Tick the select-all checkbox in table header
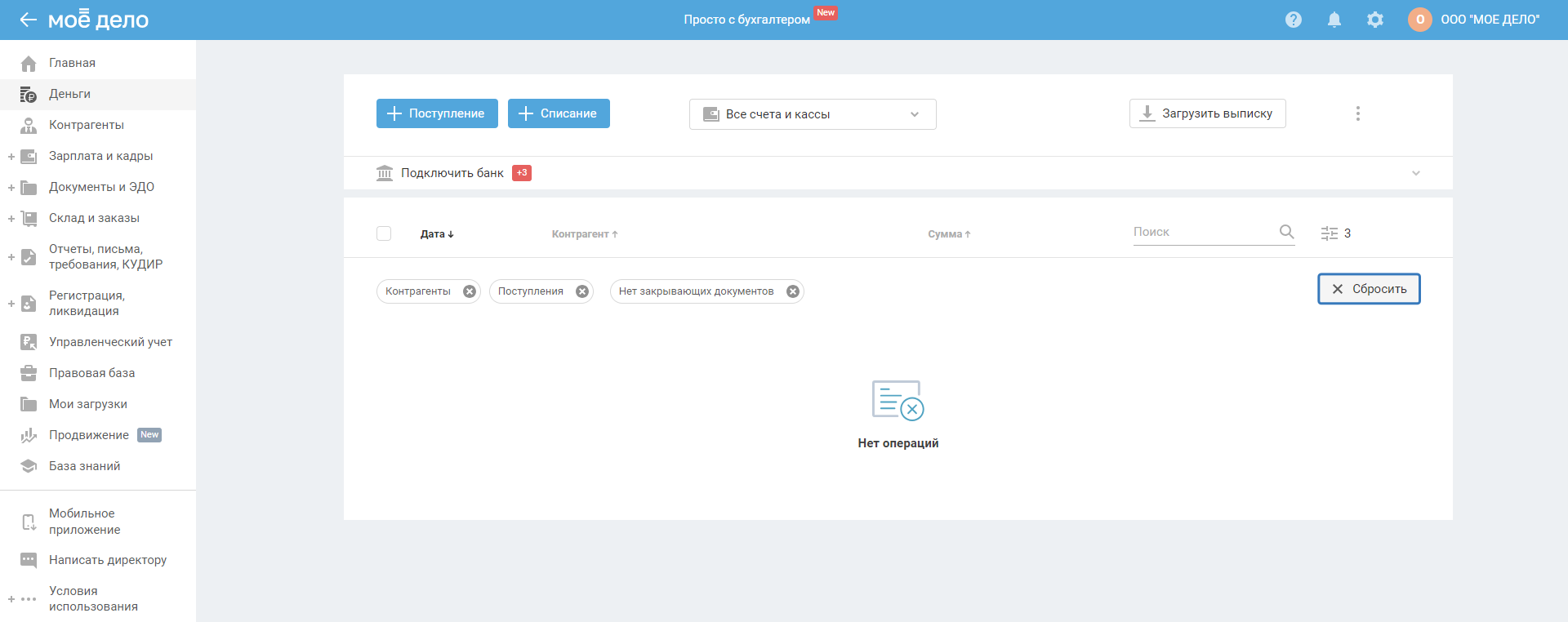 [x=384, y=233]
